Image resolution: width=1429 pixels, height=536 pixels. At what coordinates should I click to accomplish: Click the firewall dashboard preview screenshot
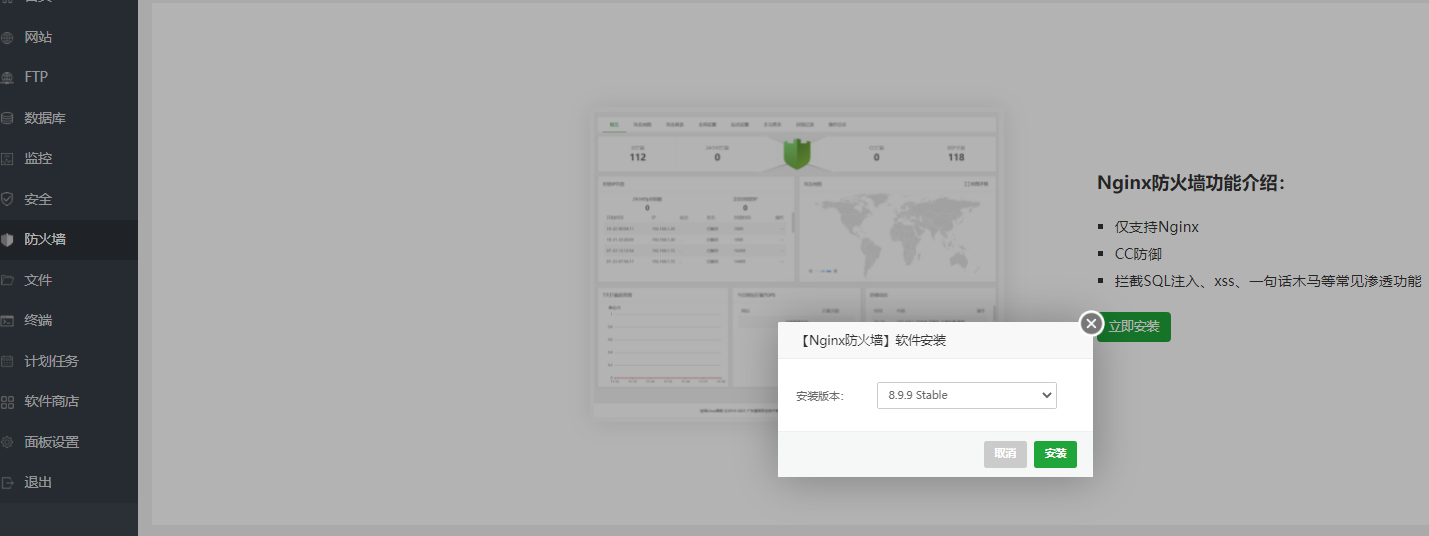[x=796, y=262]
